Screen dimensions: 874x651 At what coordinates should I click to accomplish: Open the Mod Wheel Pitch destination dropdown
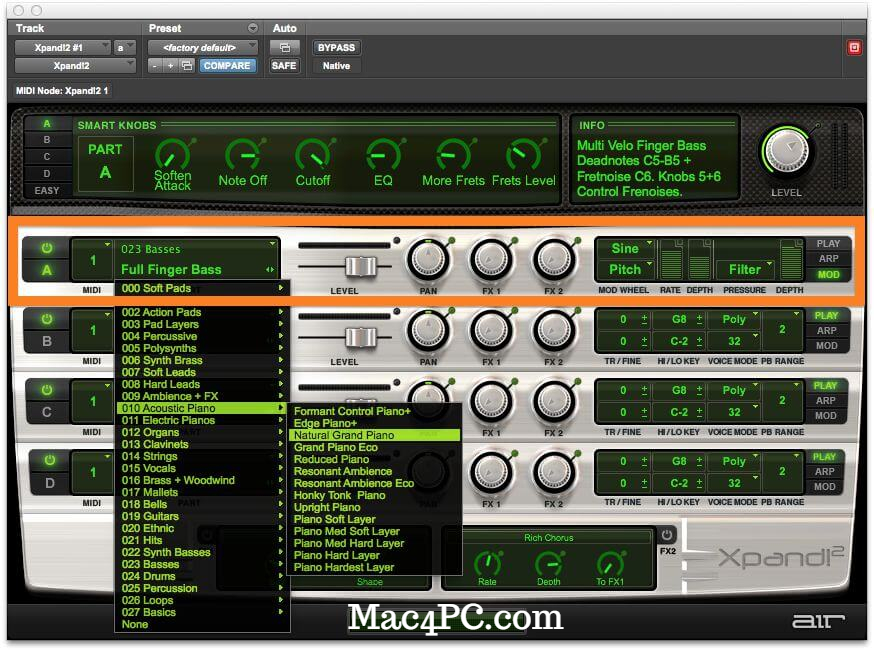click(x=625, y=269)
